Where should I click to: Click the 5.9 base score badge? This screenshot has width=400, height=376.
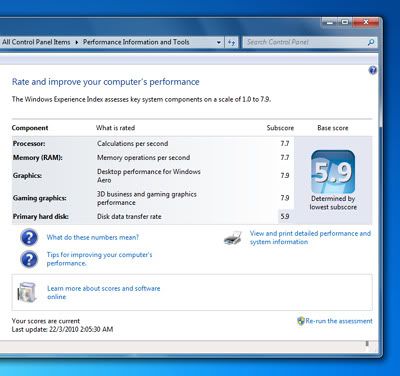click(333, 172)
